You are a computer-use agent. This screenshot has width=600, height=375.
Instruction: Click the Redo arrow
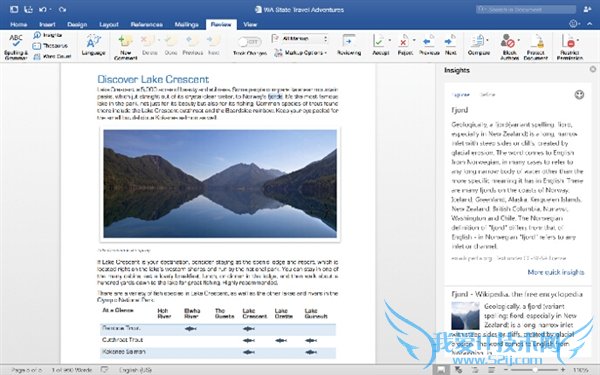click(62, 9)
